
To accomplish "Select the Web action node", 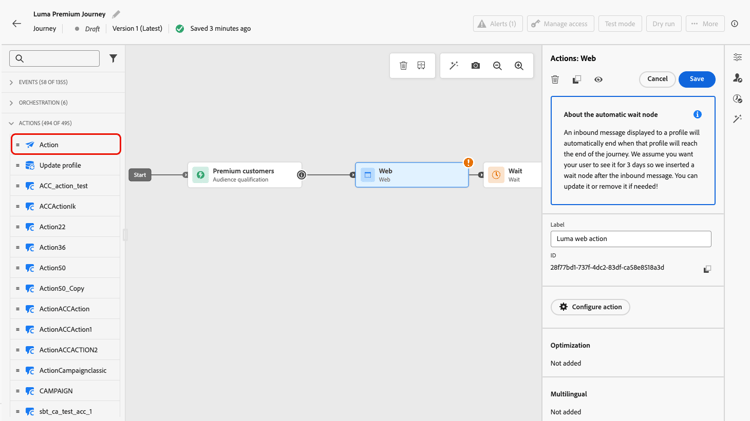I will click(412, 175).
